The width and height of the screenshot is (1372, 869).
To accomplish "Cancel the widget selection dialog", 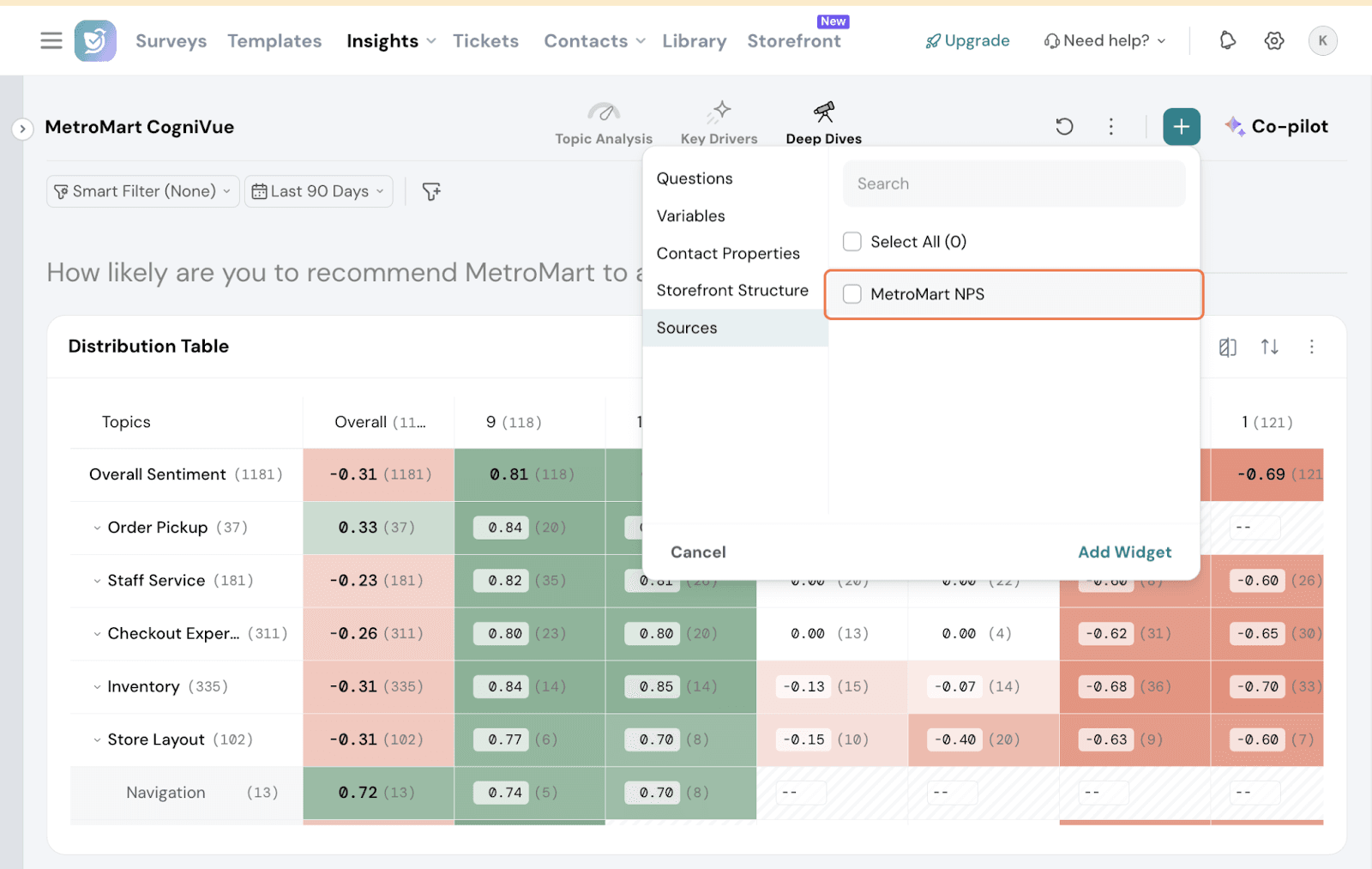I will (x=698, y=552).
